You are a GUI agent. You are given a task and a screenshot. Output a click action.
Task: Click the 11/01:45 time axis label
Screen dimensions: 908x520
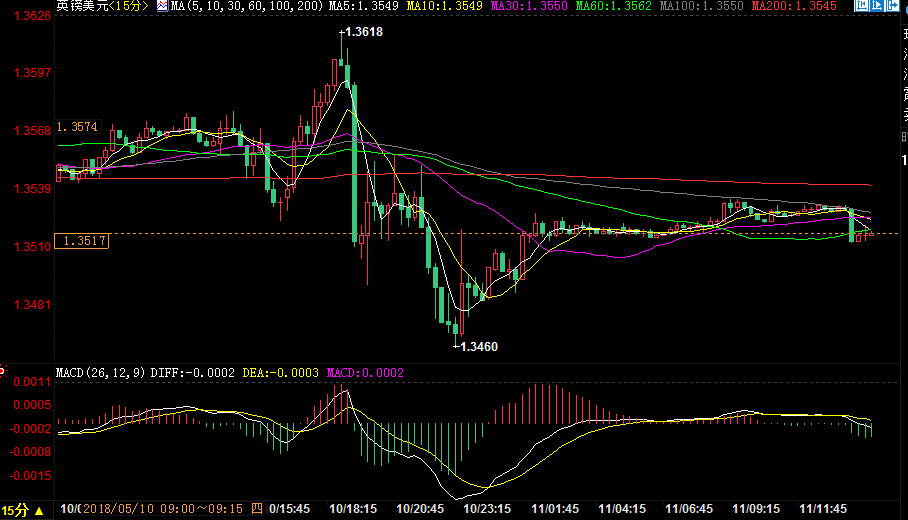(x=555, y=509)
